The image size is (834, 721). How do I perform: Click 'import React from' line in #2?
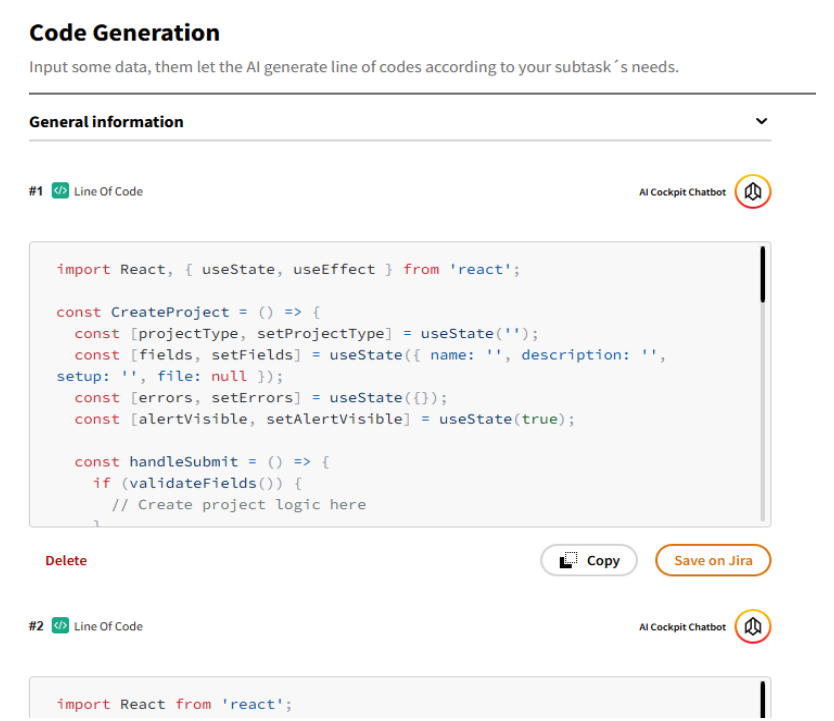pos(174,705)
